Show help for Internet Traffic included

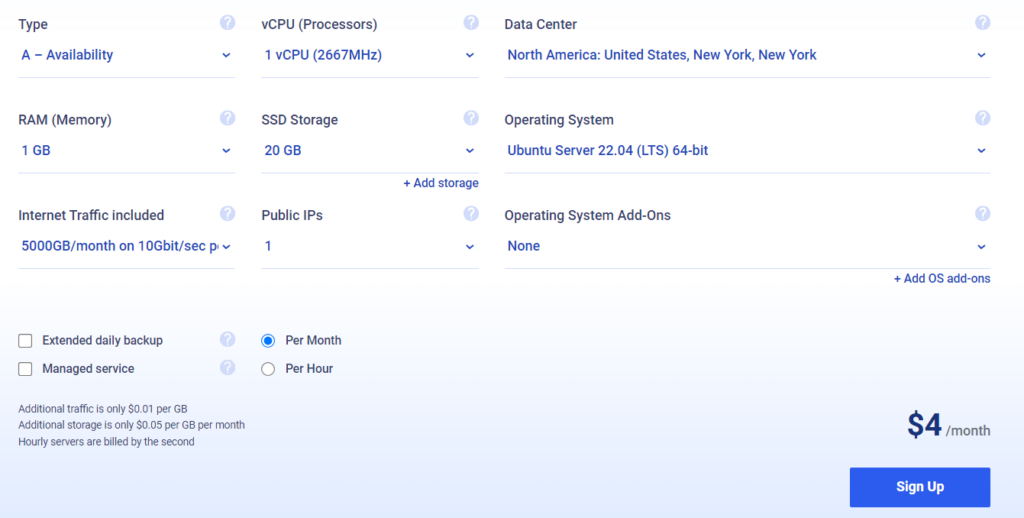tap(227, 214)
